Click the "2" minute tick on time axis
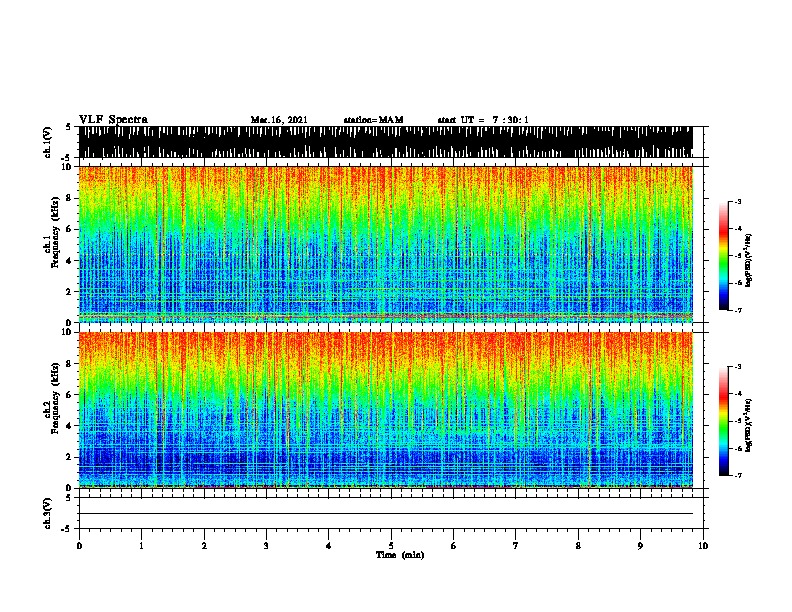Image resolution: width=792 pixels, height=612 pixels. pyautogui.click(x=204, y=545)
